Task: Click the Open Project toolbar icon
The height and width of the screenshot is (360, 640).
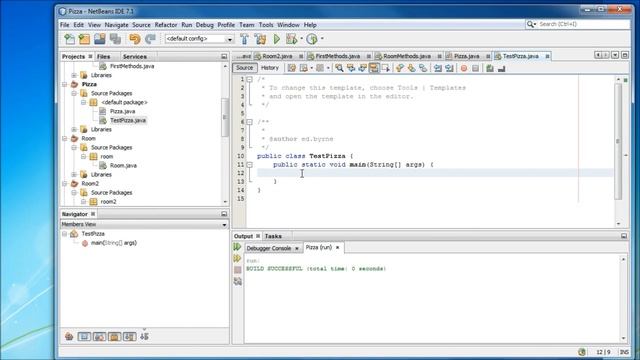Action: click(x=100, y=39)
